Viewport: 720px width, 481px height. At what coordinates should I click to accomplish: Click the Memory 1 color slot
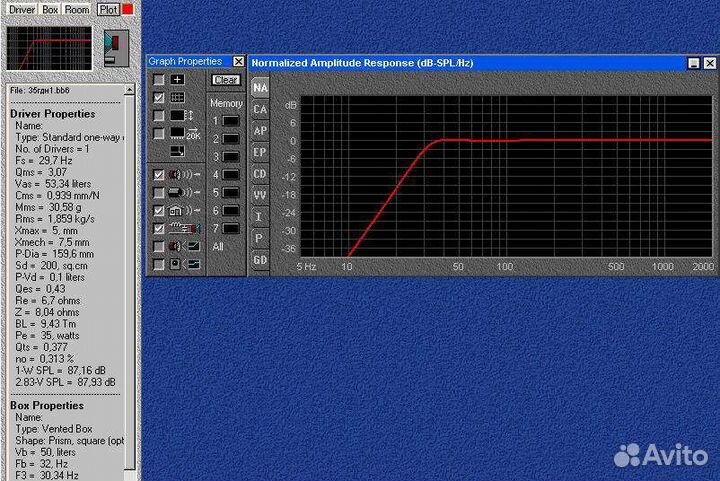pyautogui.click(x=231, y=121)
